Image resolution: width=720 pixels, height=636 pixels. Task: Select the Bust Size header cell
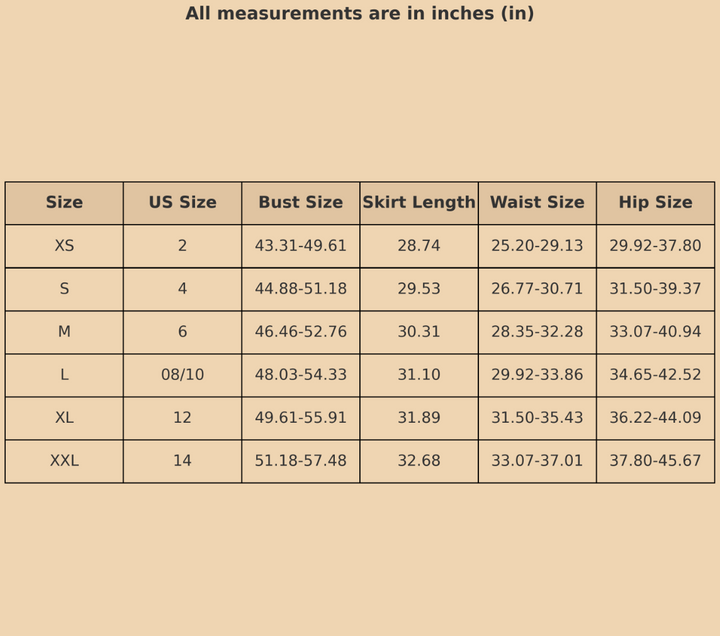click(300, 203)
